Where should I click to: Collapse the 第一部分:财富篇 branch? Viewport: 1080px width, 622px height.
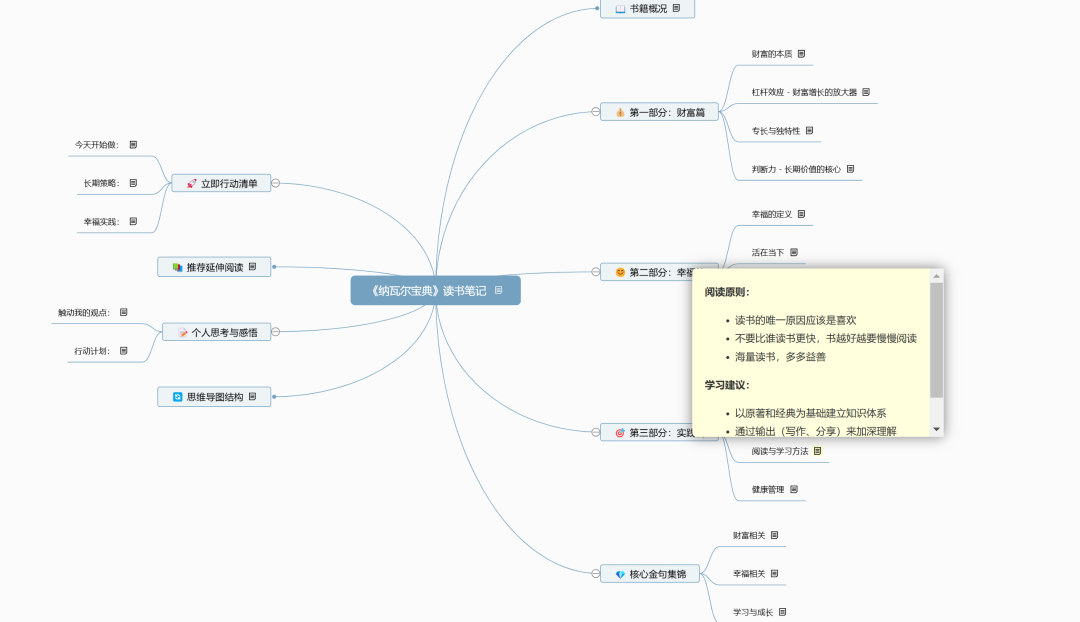point(595,112)
